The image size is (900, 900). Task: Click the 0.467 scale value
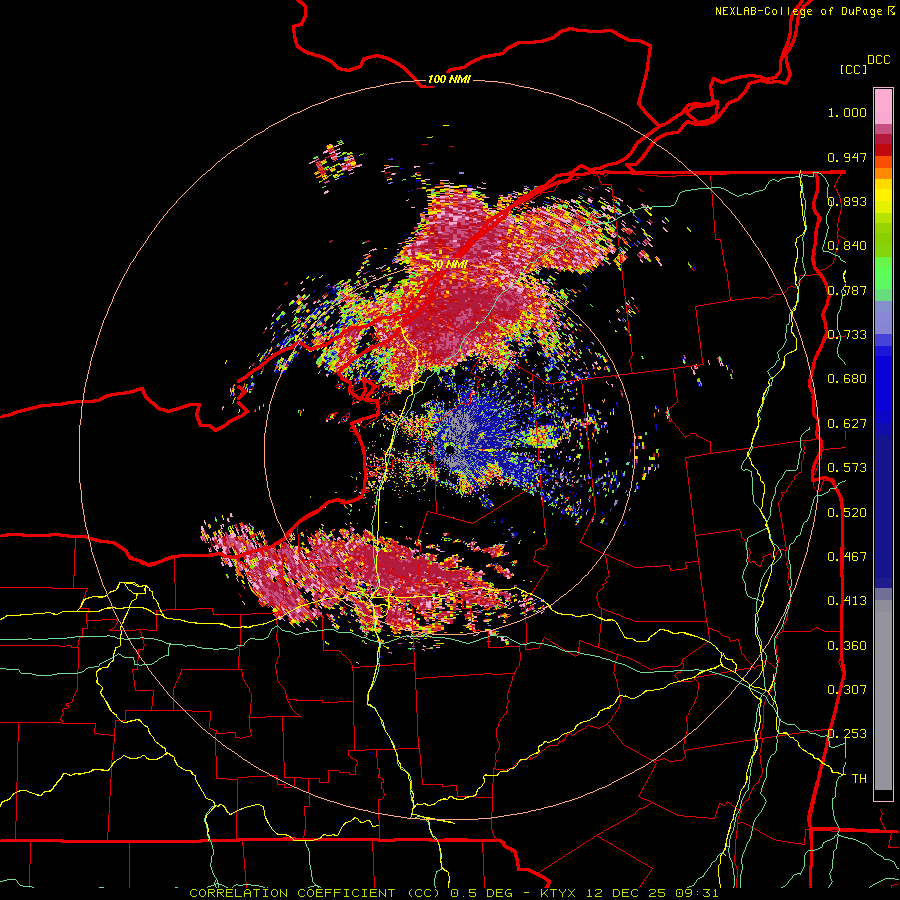tap(847, 557)
